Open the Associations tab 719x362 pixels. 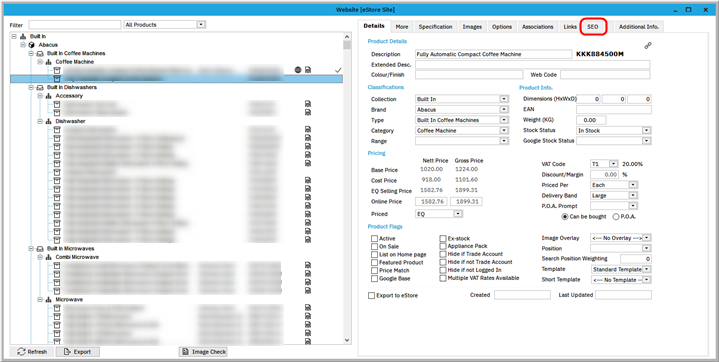[x=537, y=27]
